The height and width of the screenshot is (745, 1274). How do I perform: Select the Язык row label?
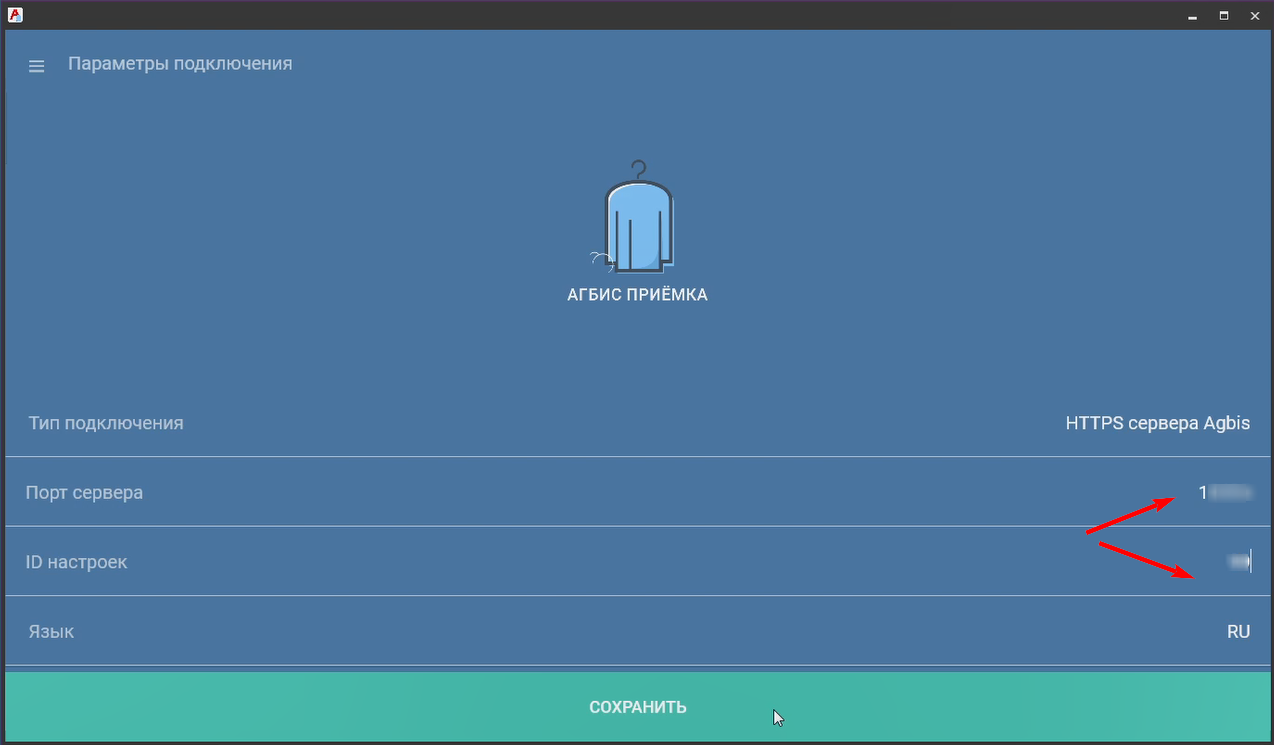pyautogui.click(x=51, y=632)
